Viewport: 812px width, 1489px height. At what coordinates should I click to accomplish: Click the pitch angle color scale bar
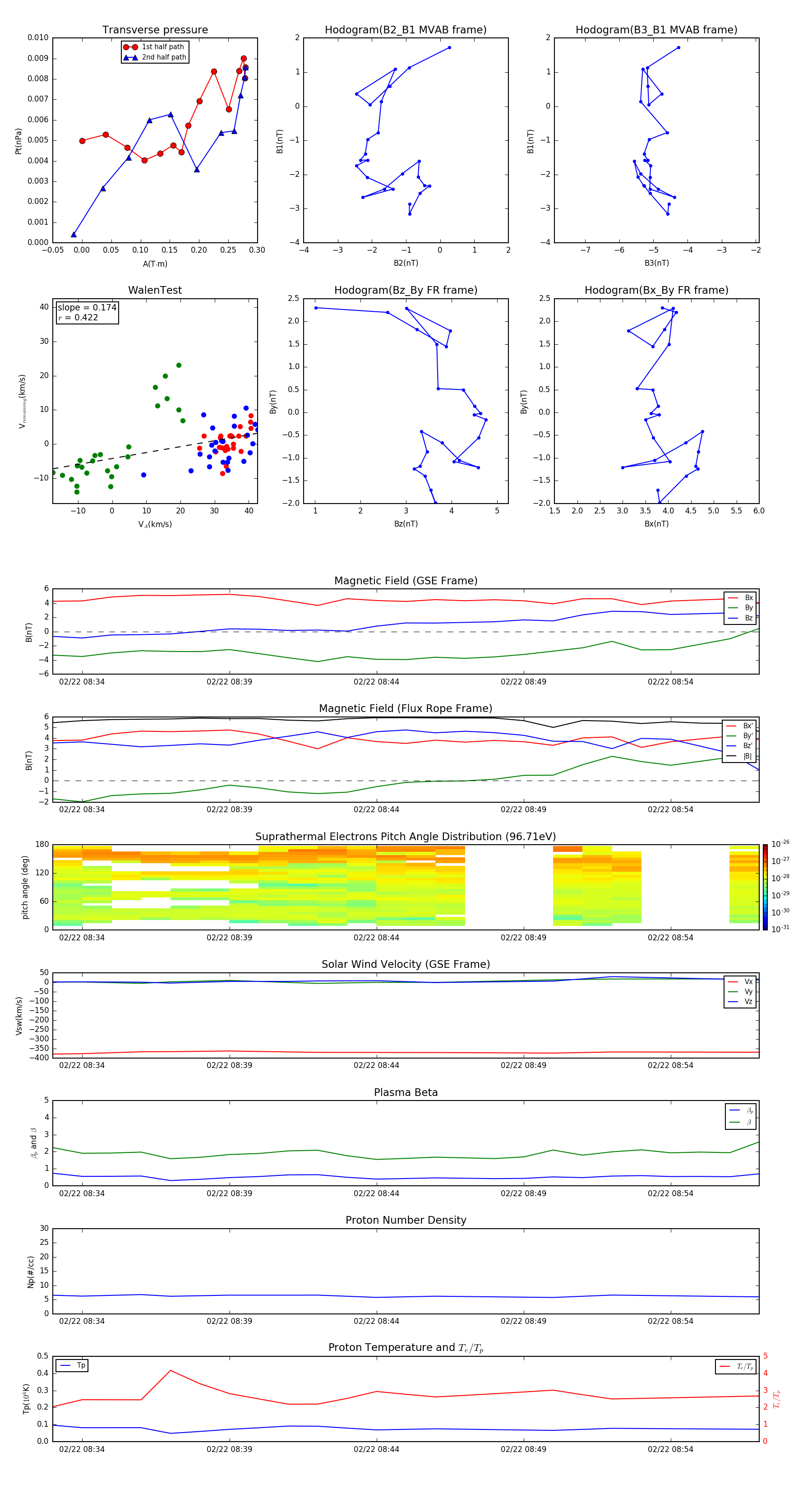click(765, 887)
